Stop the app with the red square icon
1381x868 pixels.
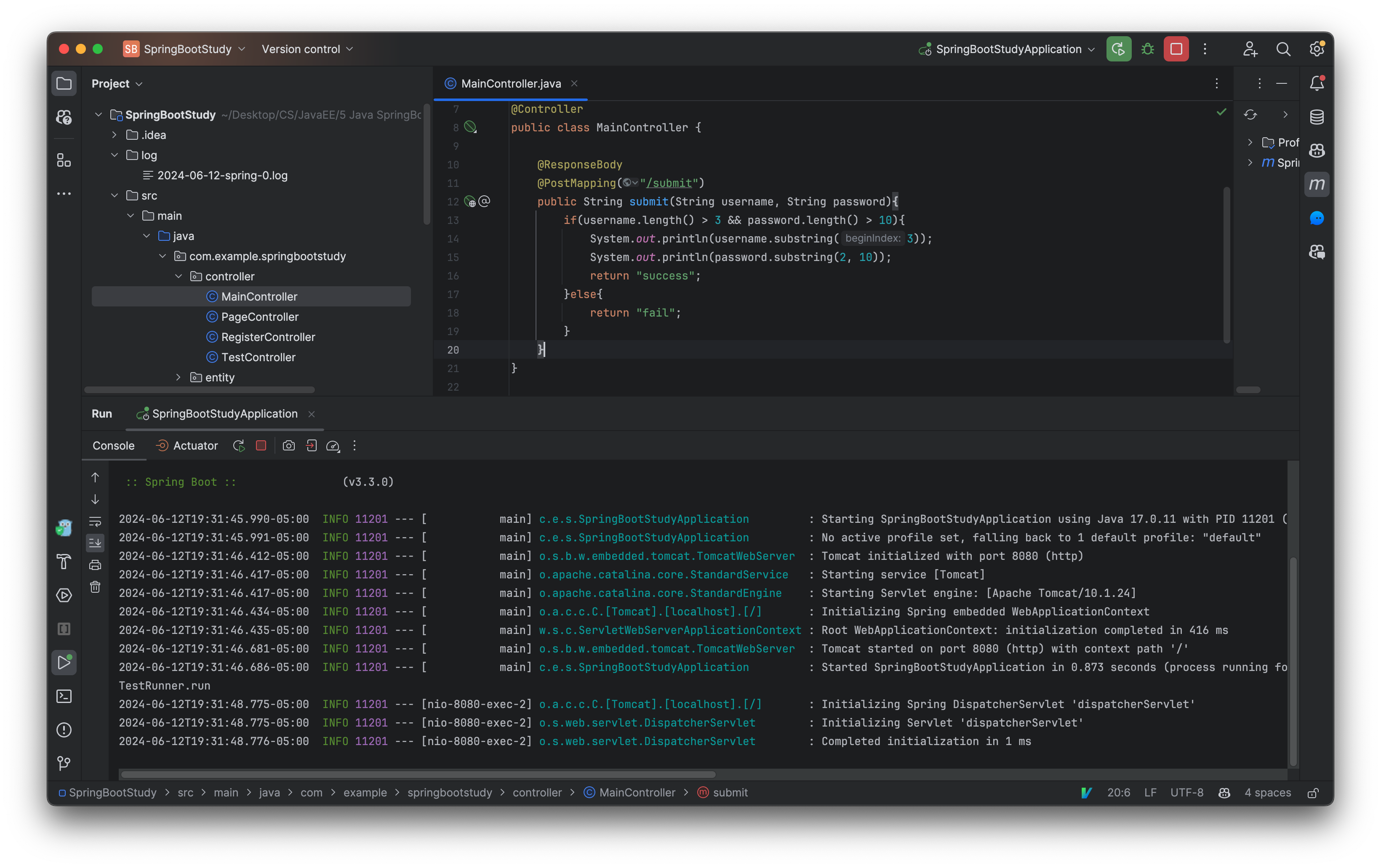click(x=1176, y=49)
